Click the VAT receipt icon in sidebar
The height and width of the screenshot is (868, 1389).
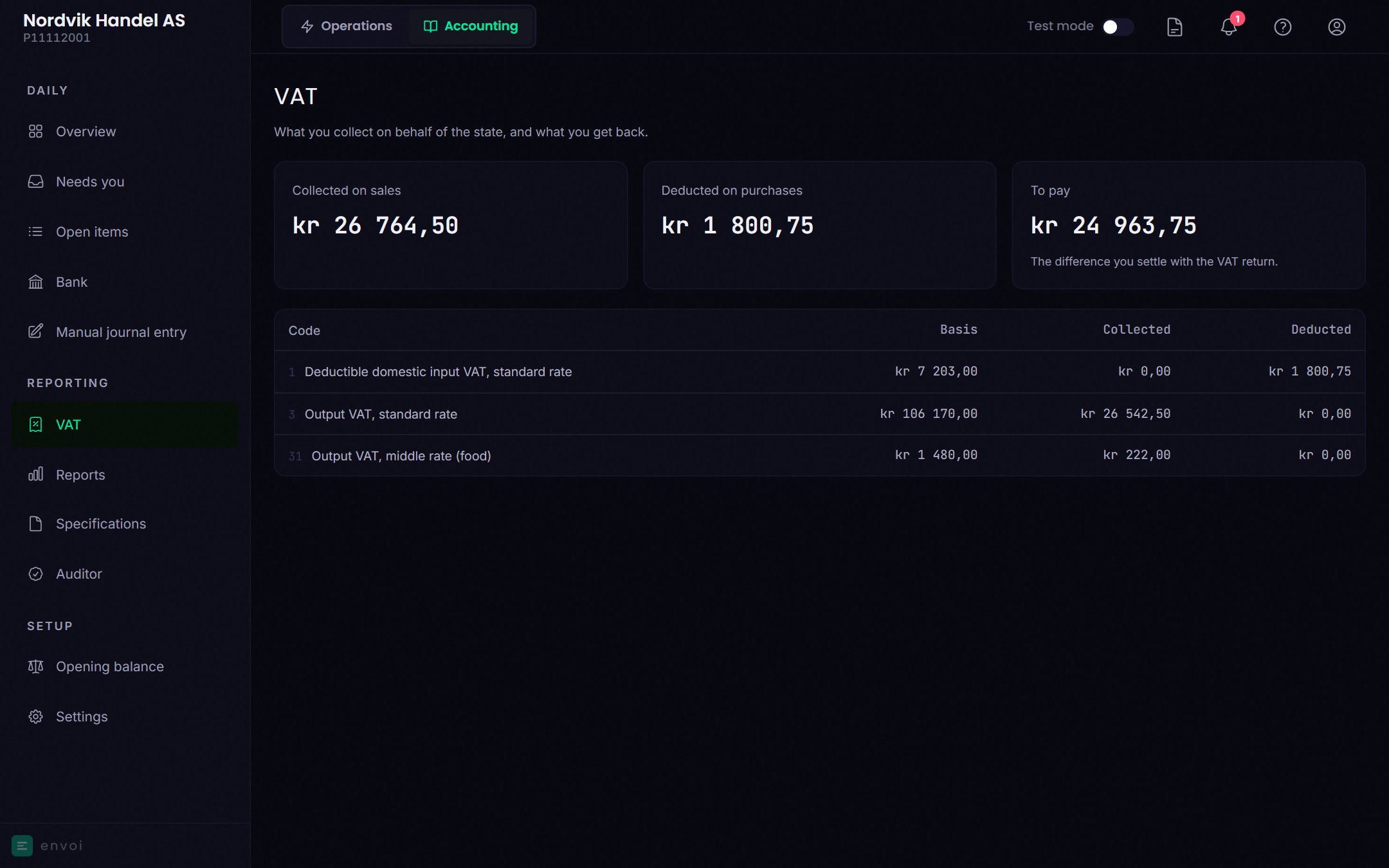coord(35,424)
